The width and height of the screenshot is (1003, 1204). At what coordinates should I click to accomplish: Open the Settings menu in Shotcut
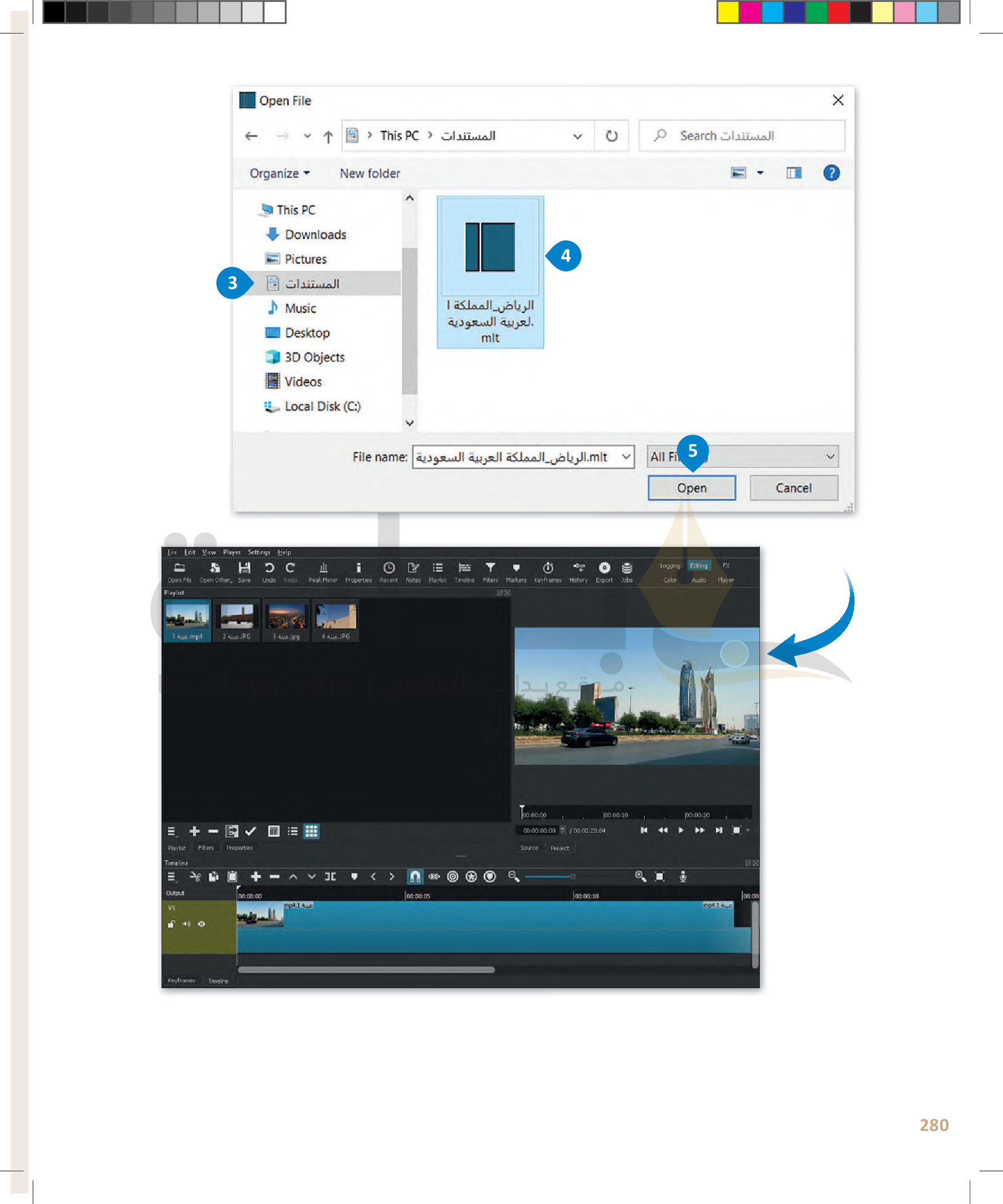258,552
